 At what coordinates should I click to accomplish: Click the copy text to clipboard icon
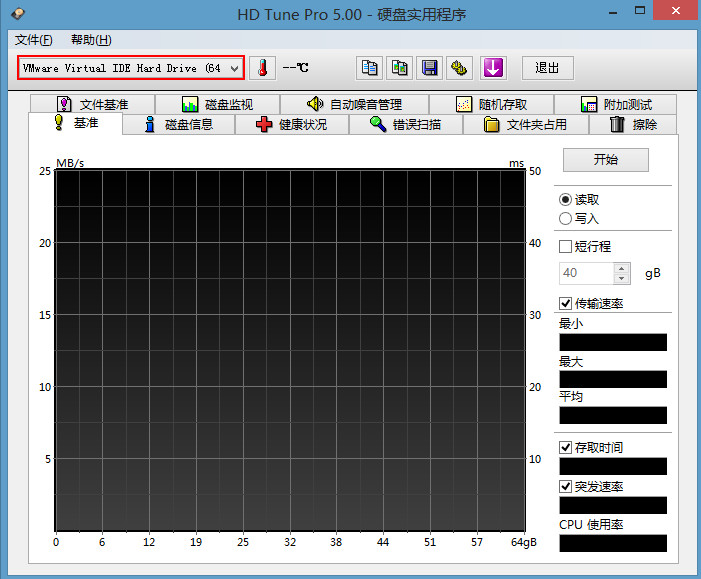370,68
